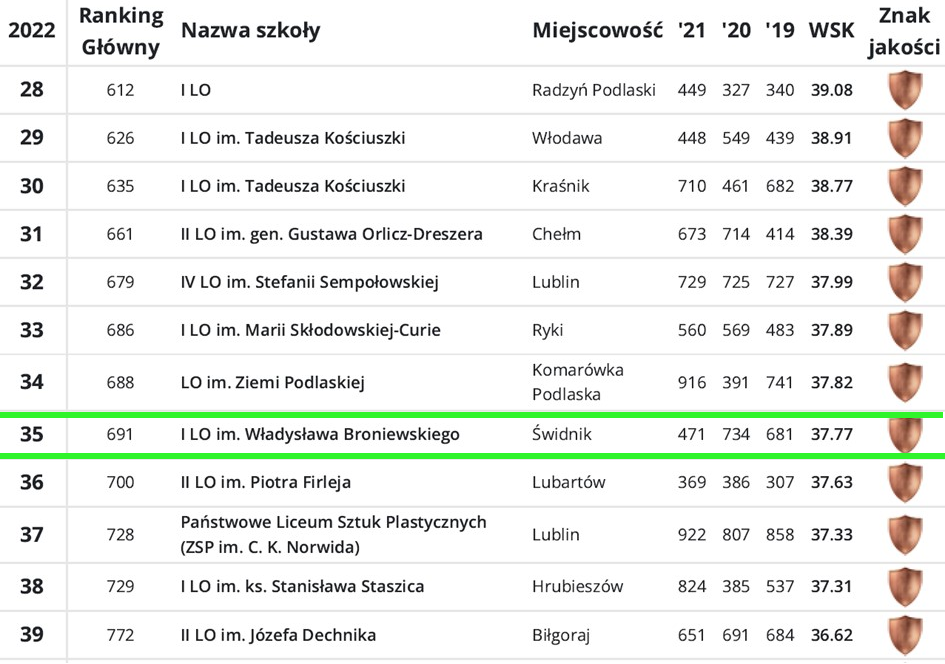Click bronze shield badge for I LO Radzyń Podlaski
The width and height of the screenshot is (945, 664).
pyautogui.click(x=905, y=90)
